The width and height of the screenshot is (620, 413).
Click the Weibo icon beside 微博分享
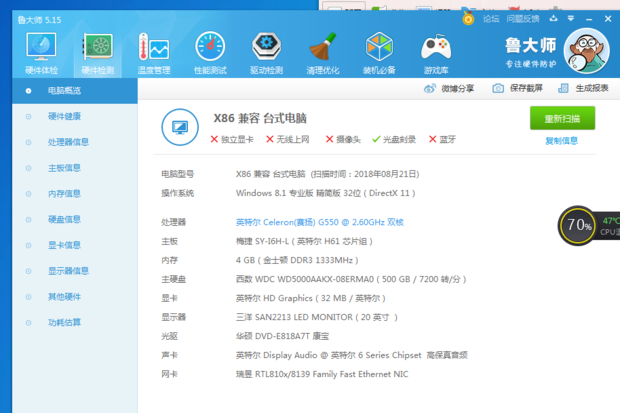429,88
